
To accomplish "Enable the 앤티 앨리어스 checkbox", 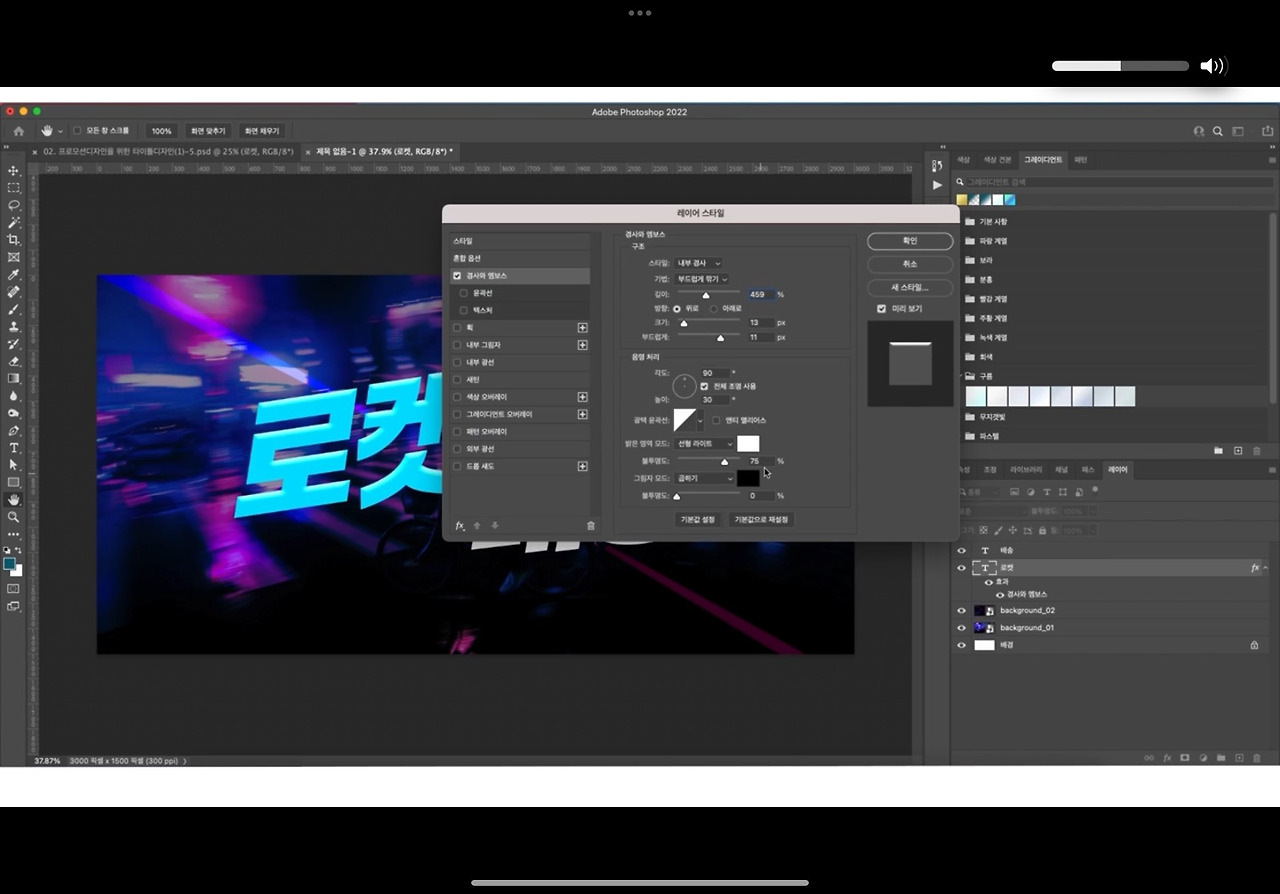I will tap(716, 420).
